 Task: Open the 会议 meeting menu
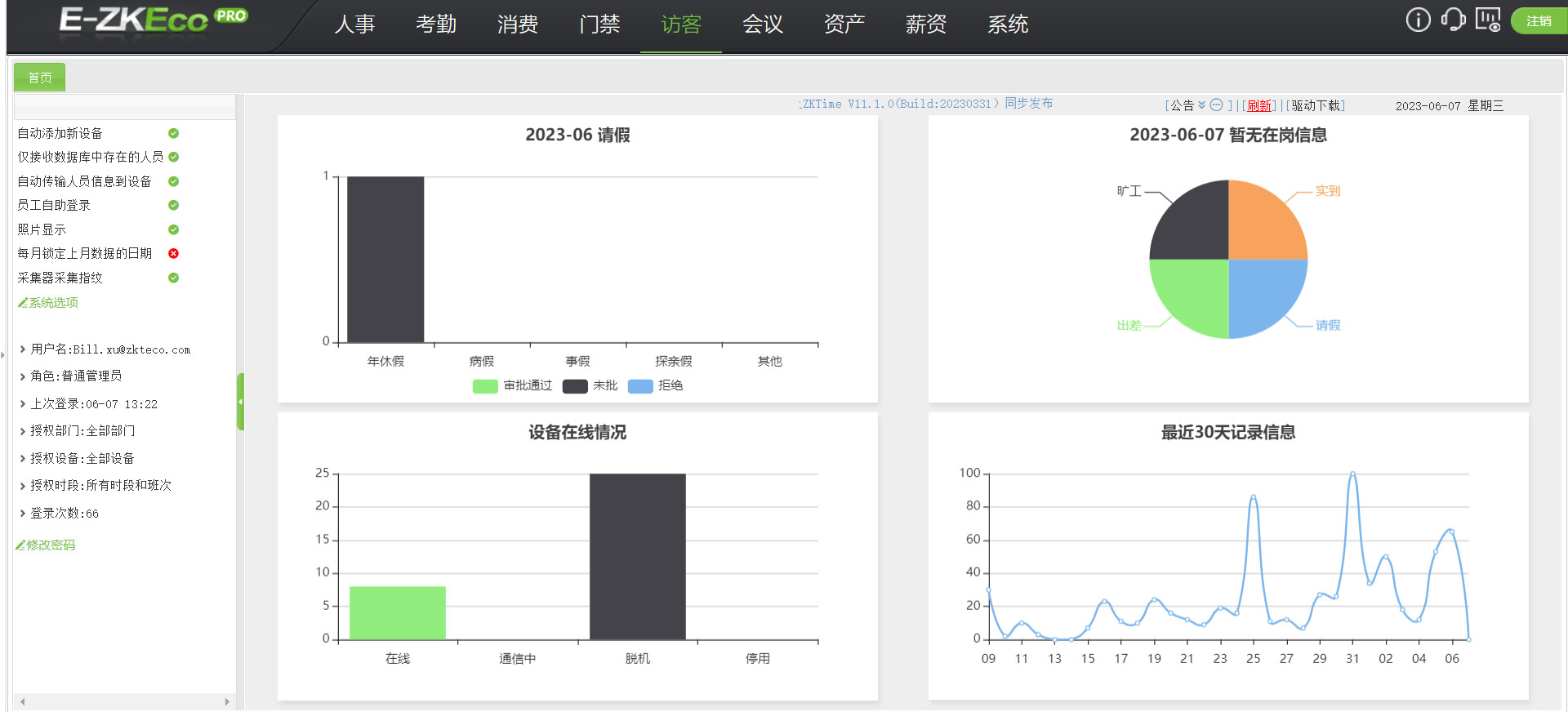point(763,24)
